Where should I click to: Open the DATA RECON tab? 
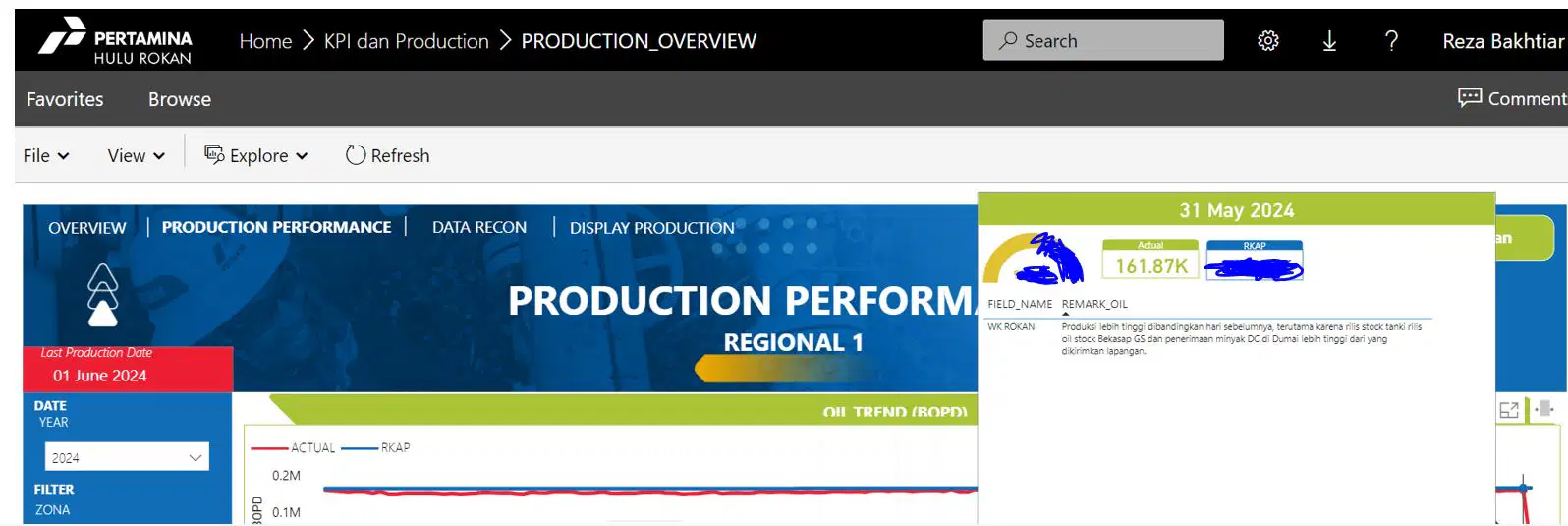pyautogui.click(x=479, y=227)
